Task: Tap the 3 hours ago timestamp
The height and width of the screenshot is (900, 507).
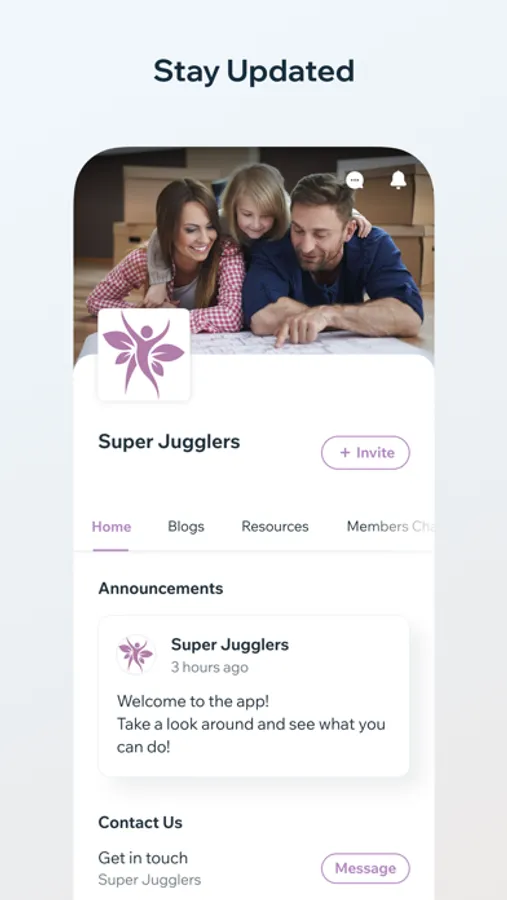Action: click(210, 667)
